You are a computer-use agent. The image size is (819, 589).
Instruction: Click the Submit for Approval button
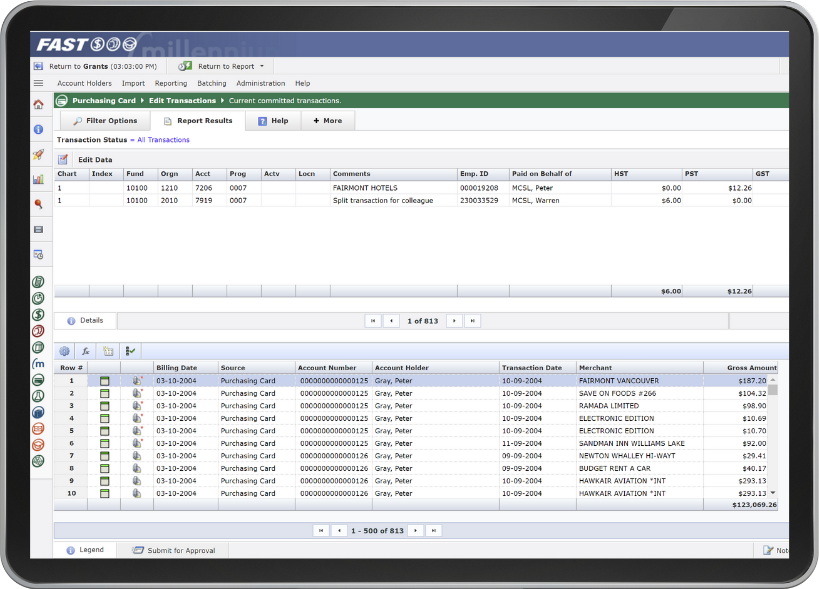[174, 549]
